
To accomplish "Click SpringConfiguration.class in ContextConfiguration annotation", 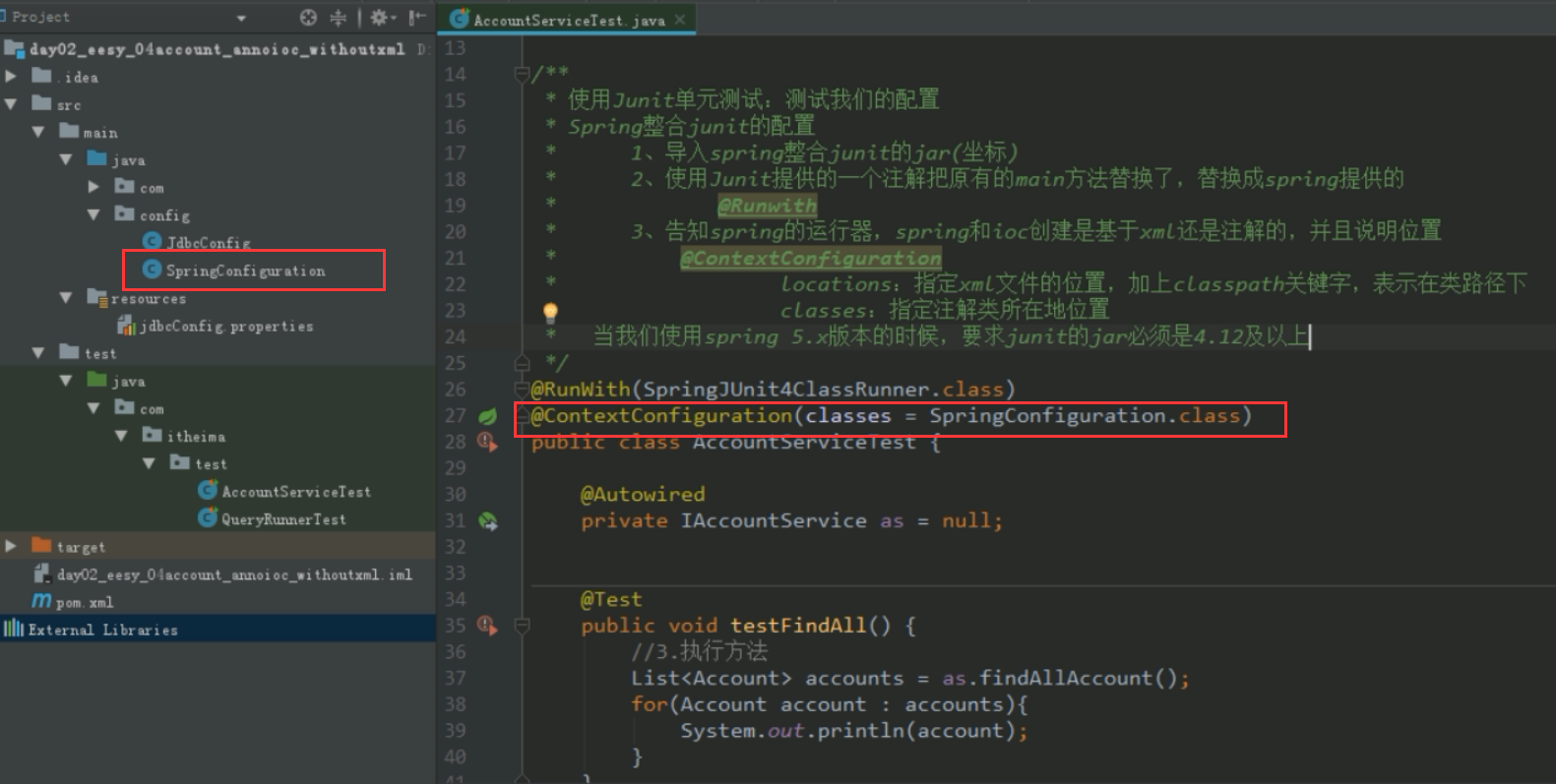I will (x=1086, y=416).
